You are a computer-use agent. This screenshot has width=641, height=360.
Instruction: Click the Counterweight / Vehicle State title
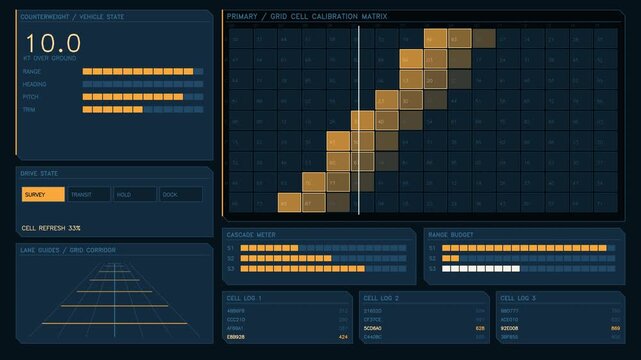pos(72,17)
